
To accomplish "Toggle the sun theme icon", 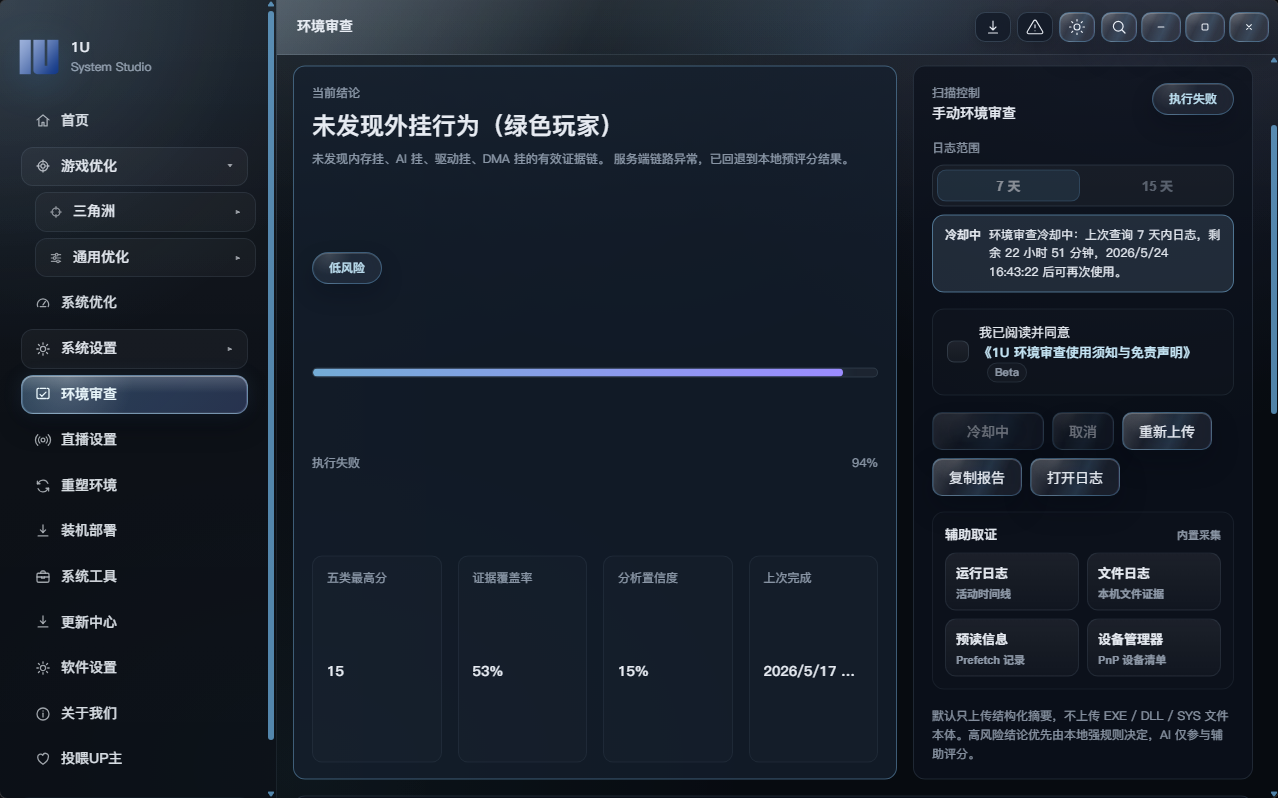I will click(1076, 27).
